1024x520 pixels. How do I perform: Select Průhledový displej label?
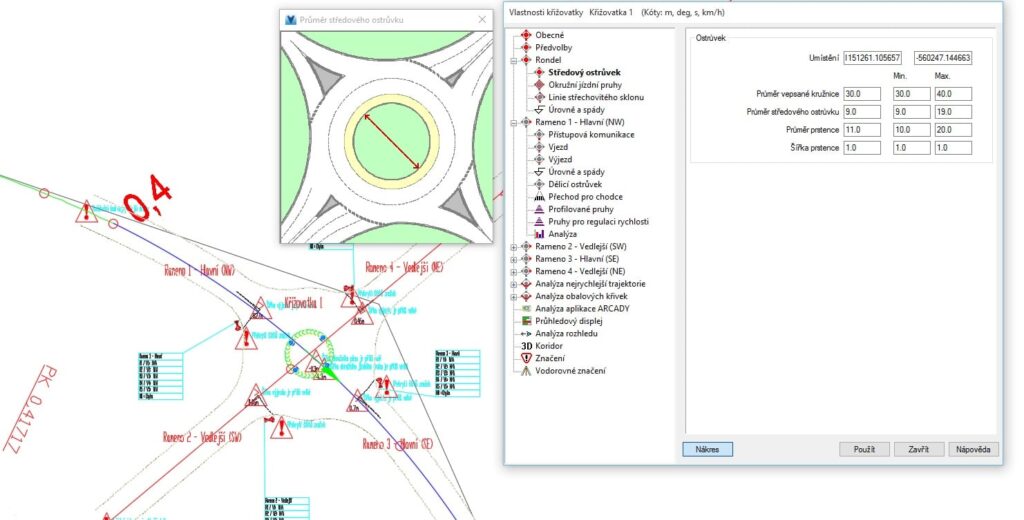(x=569, y=321)
